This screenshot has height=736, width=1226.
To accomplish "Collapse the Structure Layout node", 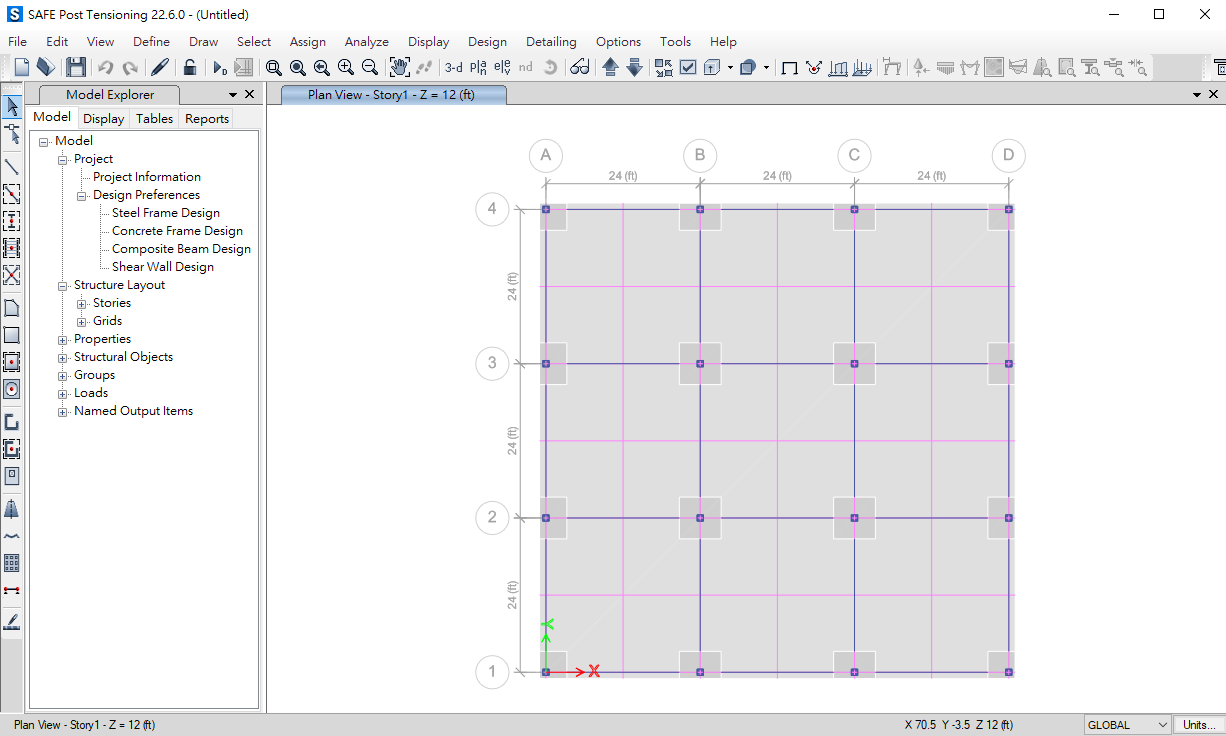I will [x=63, y=286].
